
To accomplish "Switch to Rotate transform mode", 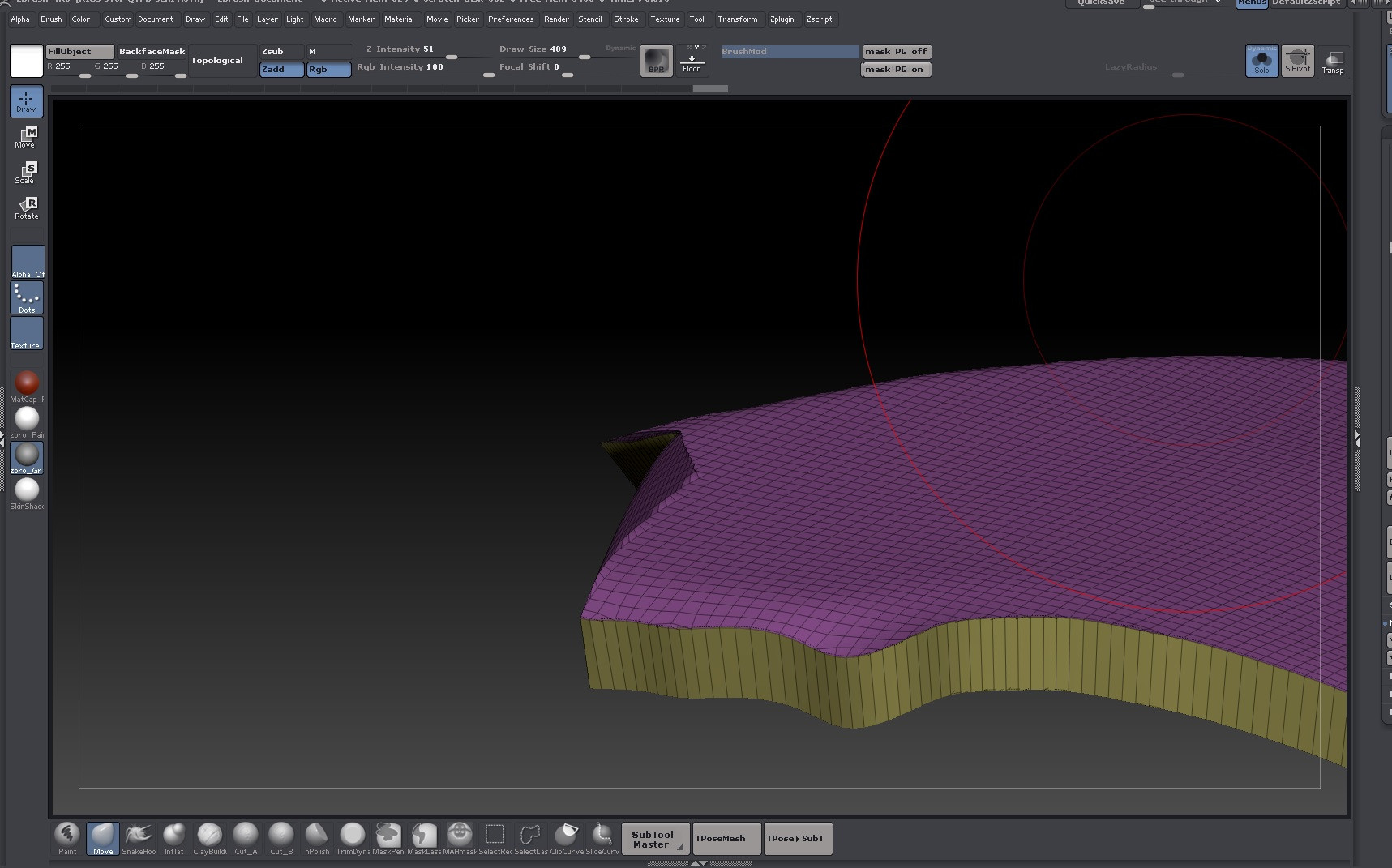I will pyautogui.click(x=27, y=208).
